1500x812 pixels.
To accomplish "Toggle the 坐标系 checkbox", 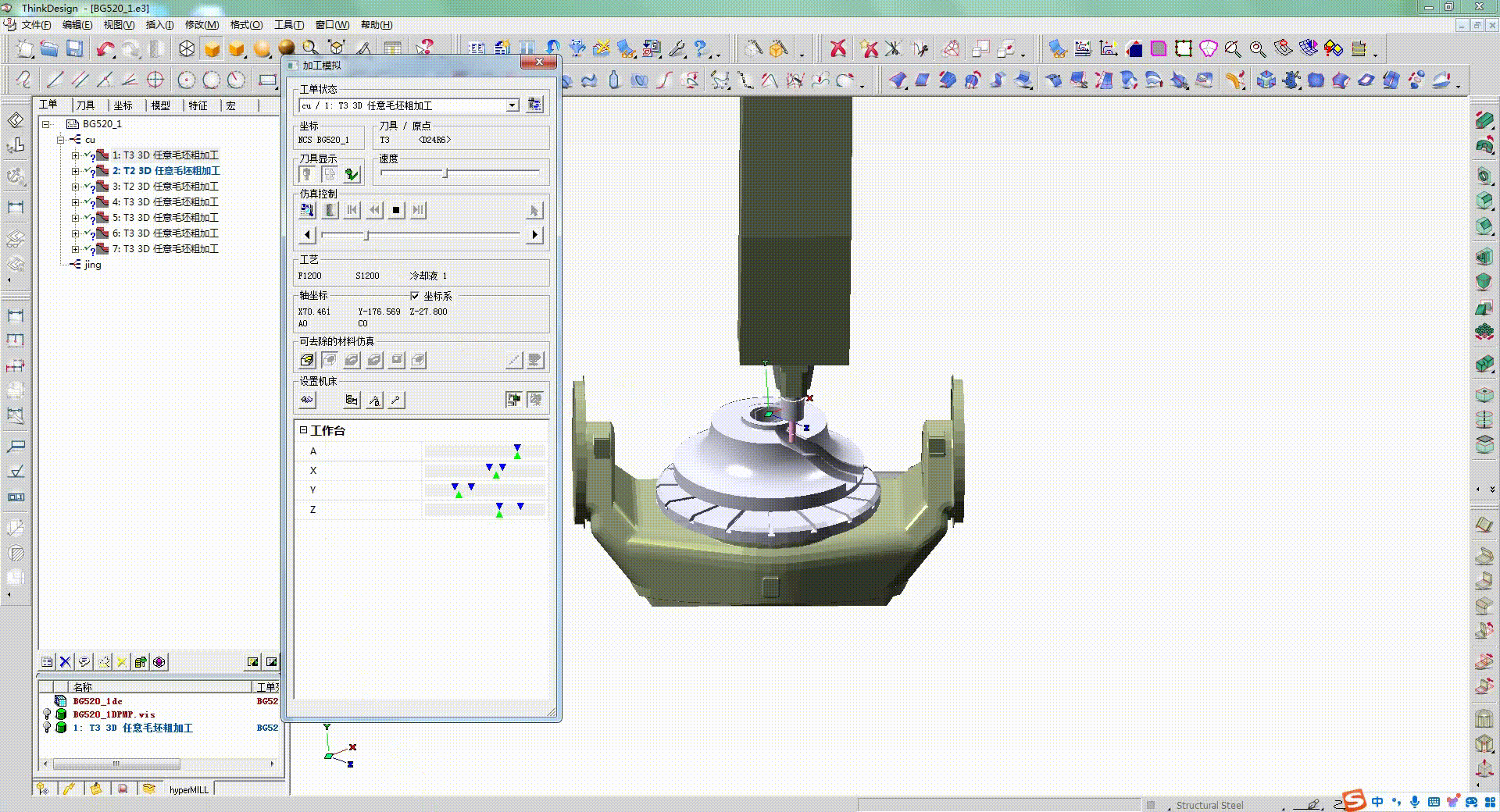I will pos(415,296).
